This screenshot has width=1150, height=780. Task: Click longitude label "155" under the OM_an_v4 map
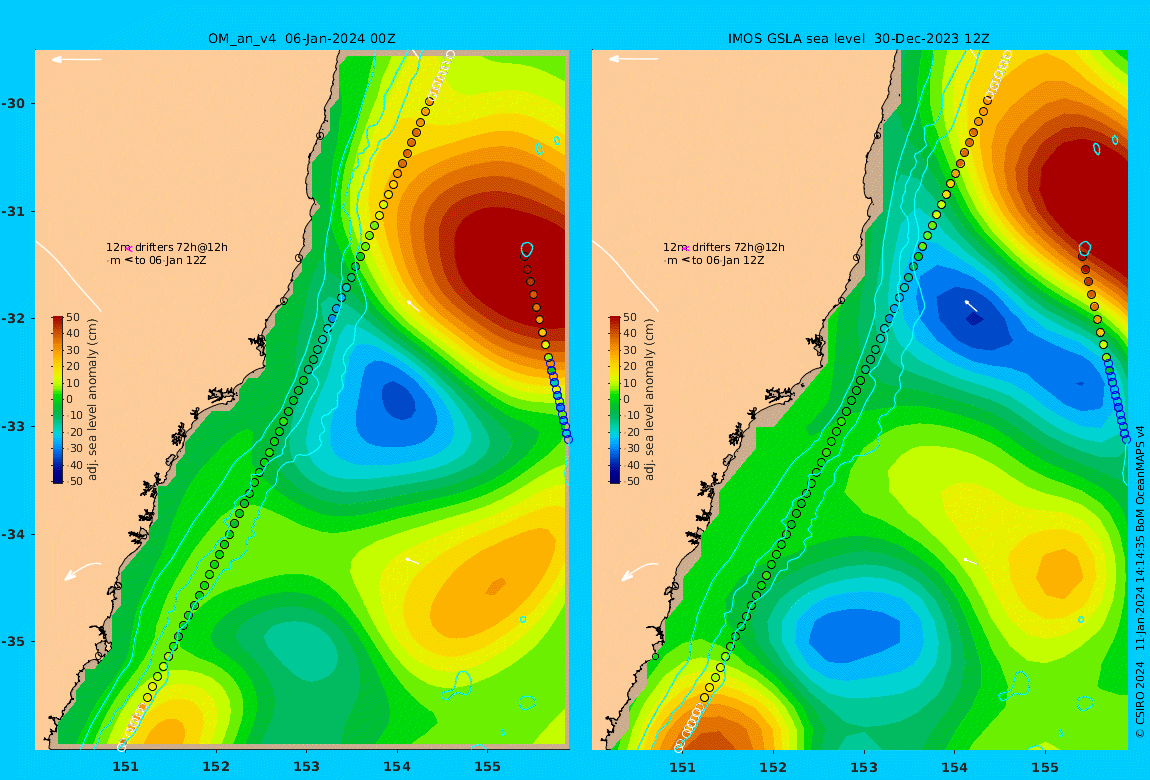(488, 767)
